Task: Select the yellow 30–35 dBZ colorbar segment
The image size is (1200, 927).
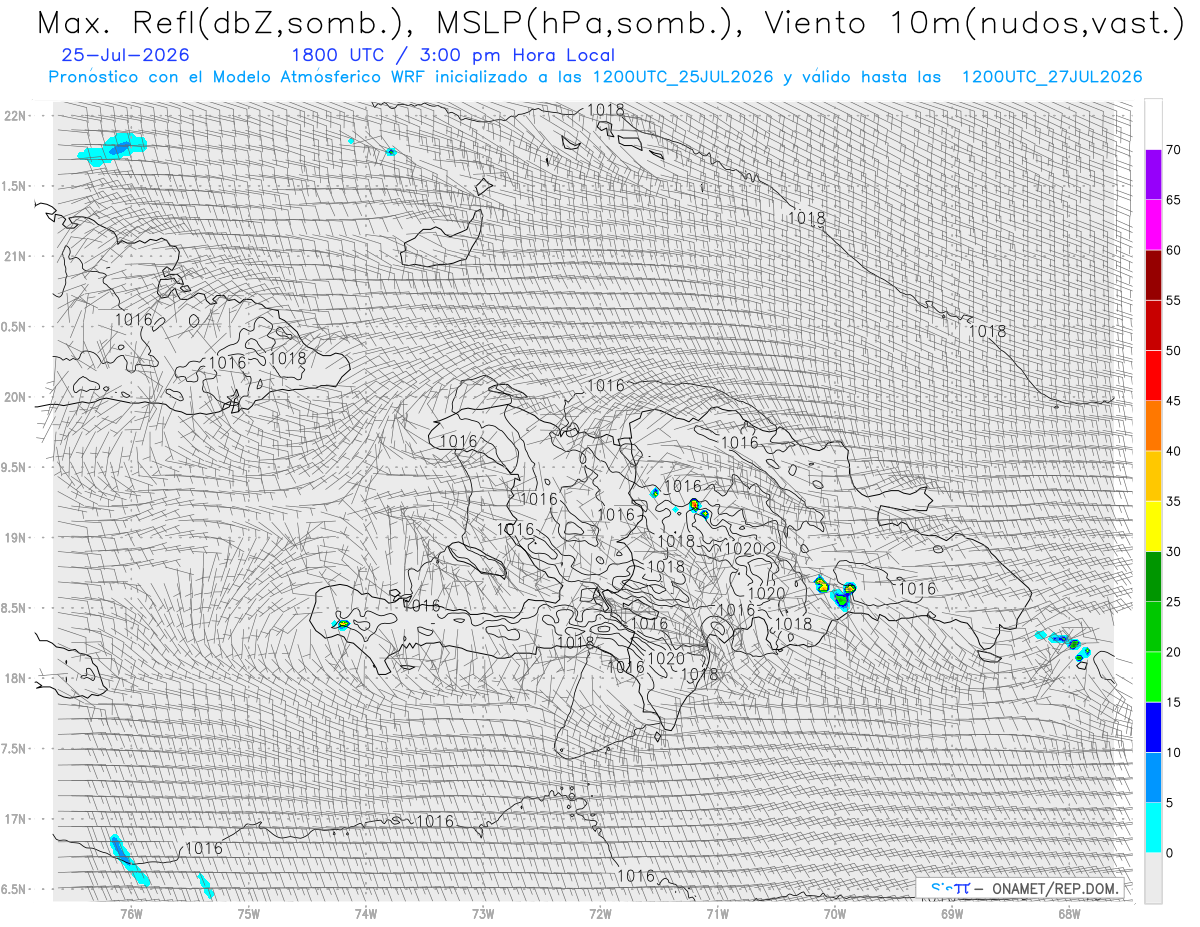Action: pos(1153,526)
